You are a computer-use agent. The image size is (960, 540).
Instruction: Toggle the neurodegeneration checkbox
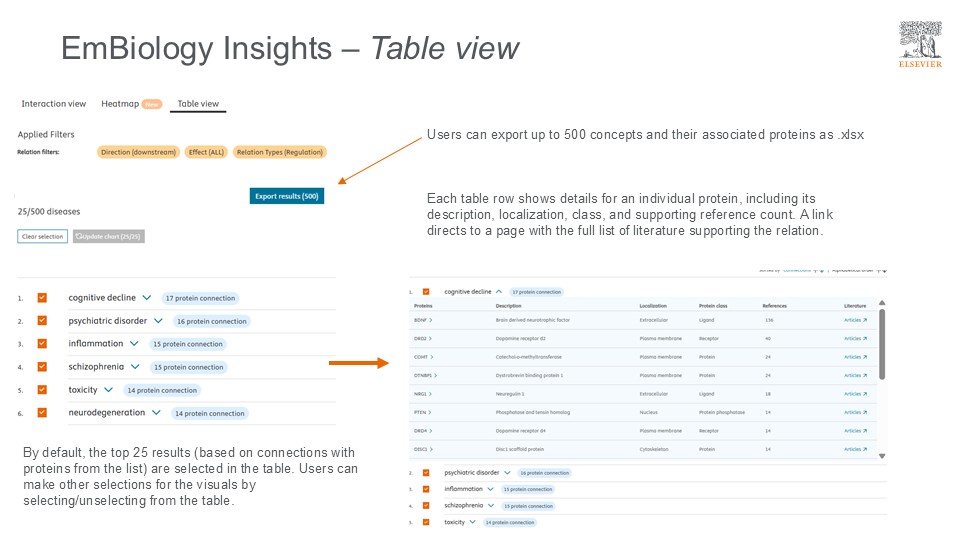coord(42,412)
